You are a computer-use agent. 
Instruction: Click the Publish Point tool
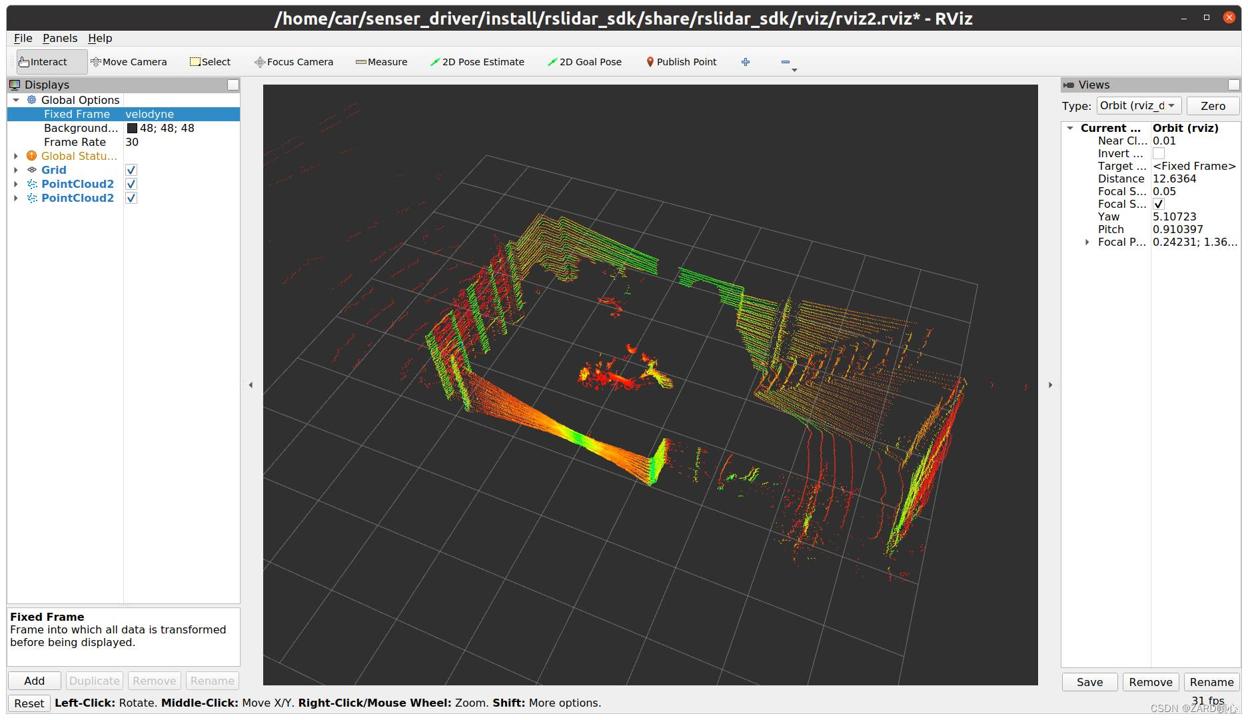(681, 62)
